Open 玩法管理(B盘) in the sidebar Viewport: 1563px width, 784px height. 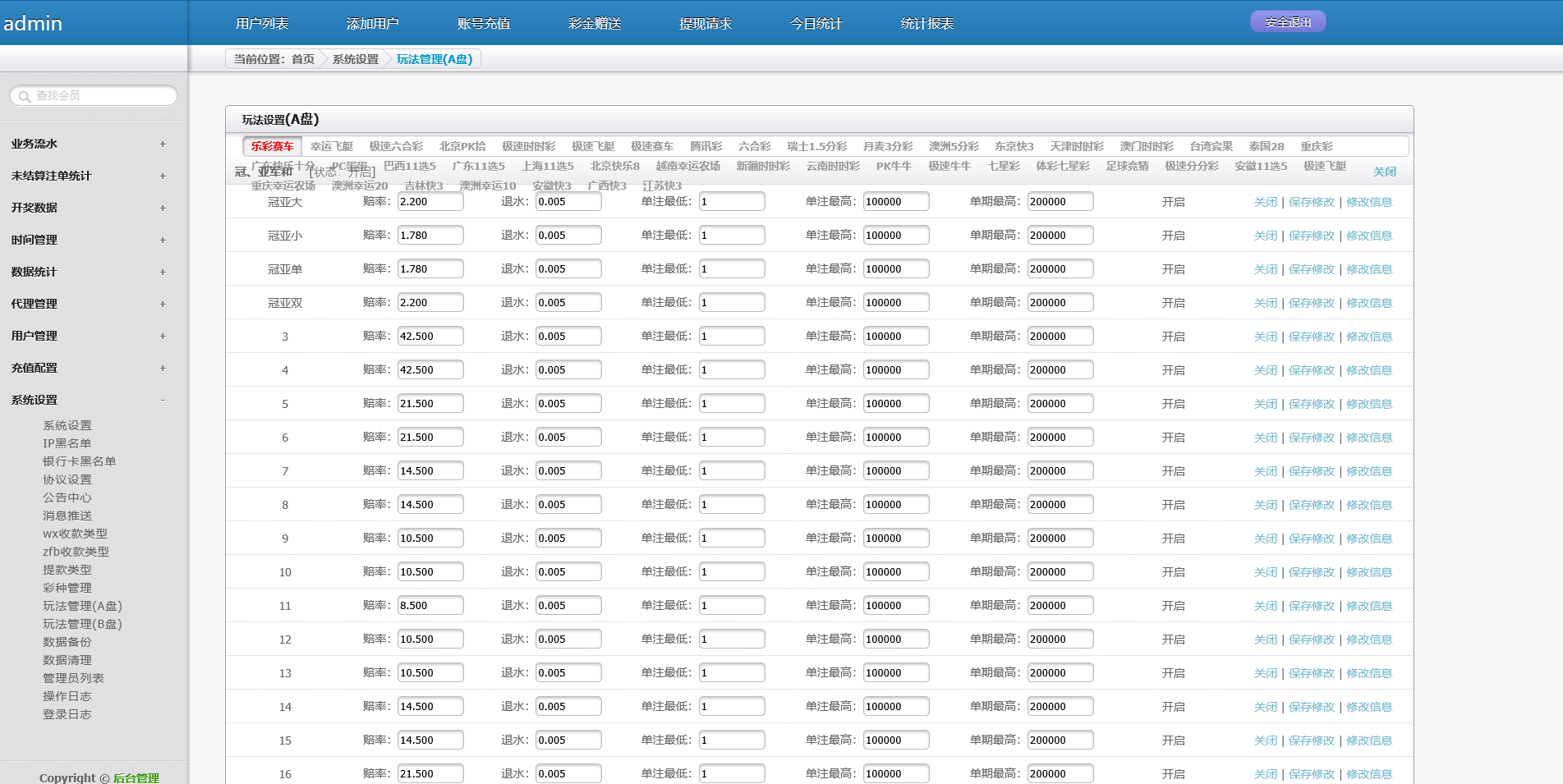pyautogui.click(x=82, y=624)
